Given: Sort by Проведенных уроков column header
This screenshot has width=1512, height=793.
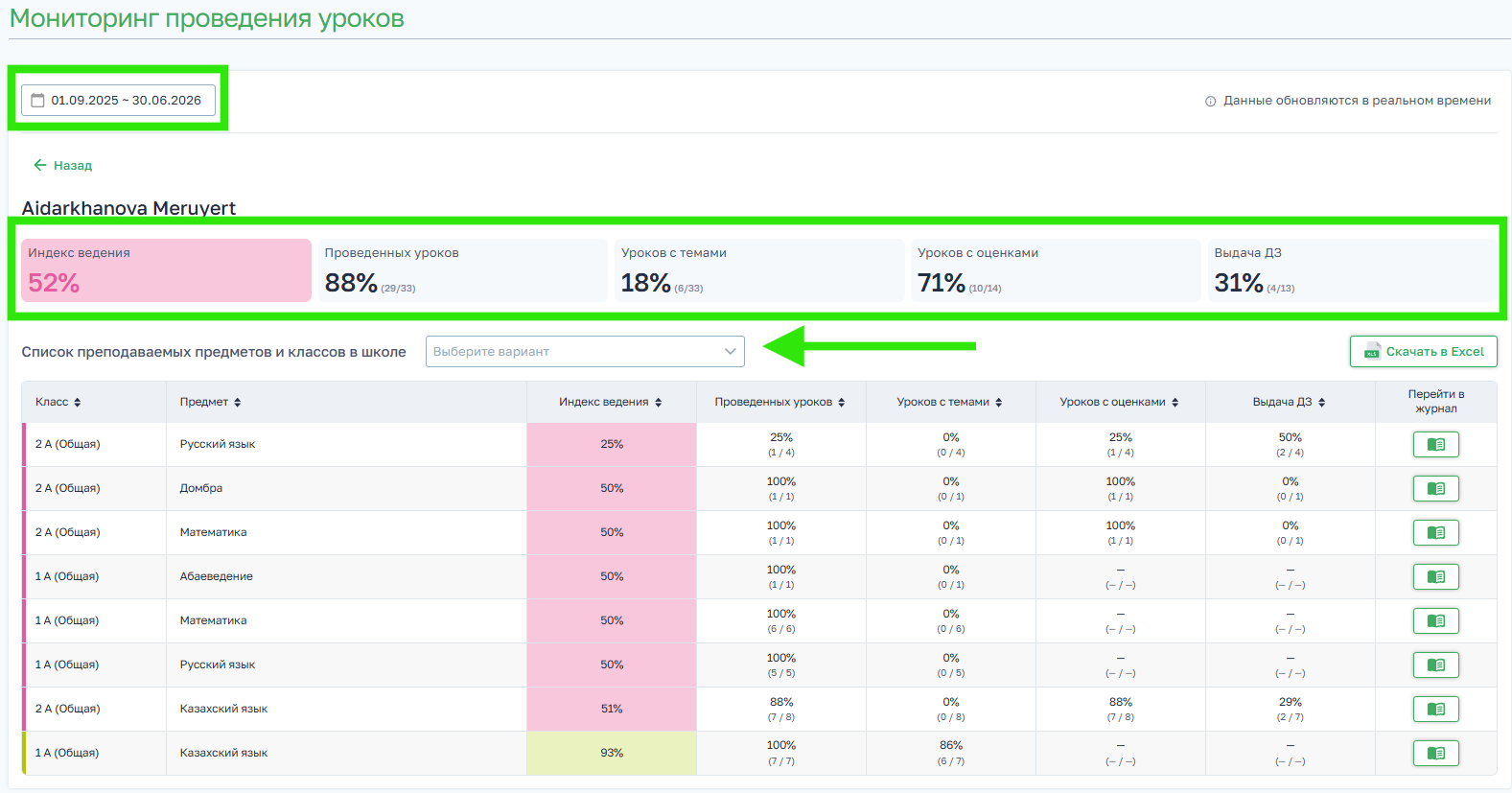Looking at the screenshot, I should (779, 403).
